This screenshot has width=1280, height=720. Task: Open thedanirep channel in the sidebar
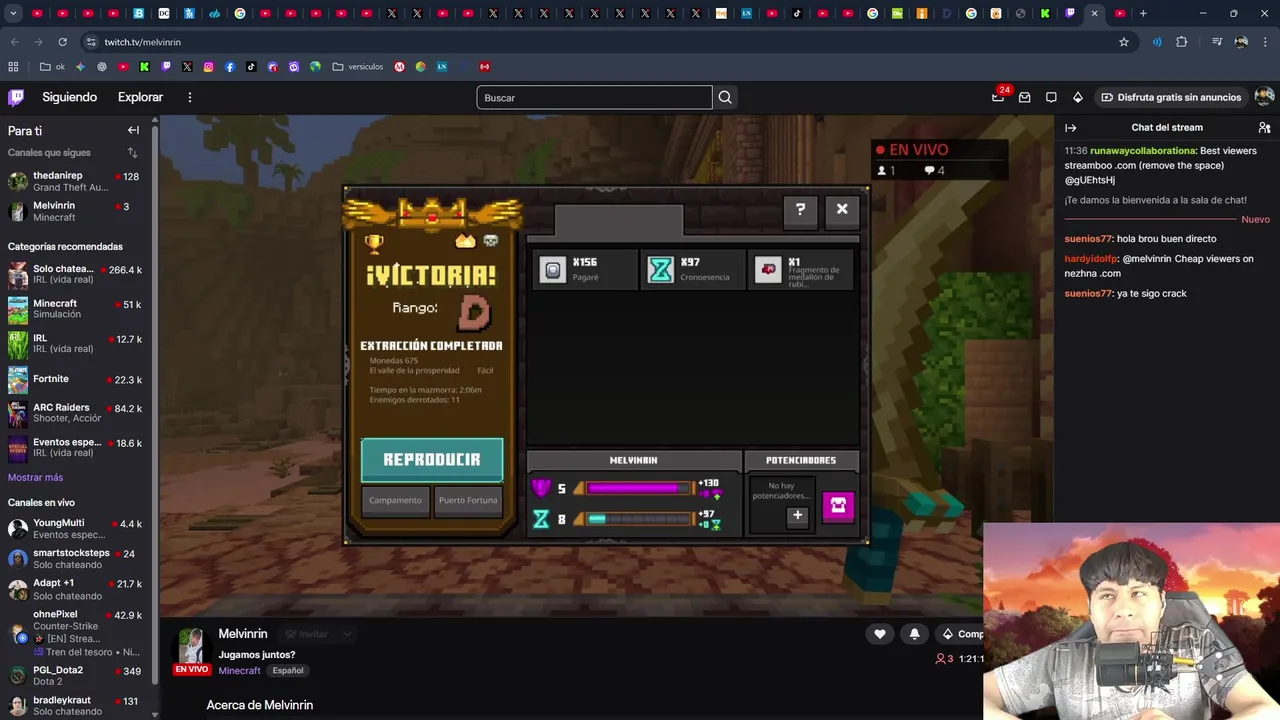(76, 181)
